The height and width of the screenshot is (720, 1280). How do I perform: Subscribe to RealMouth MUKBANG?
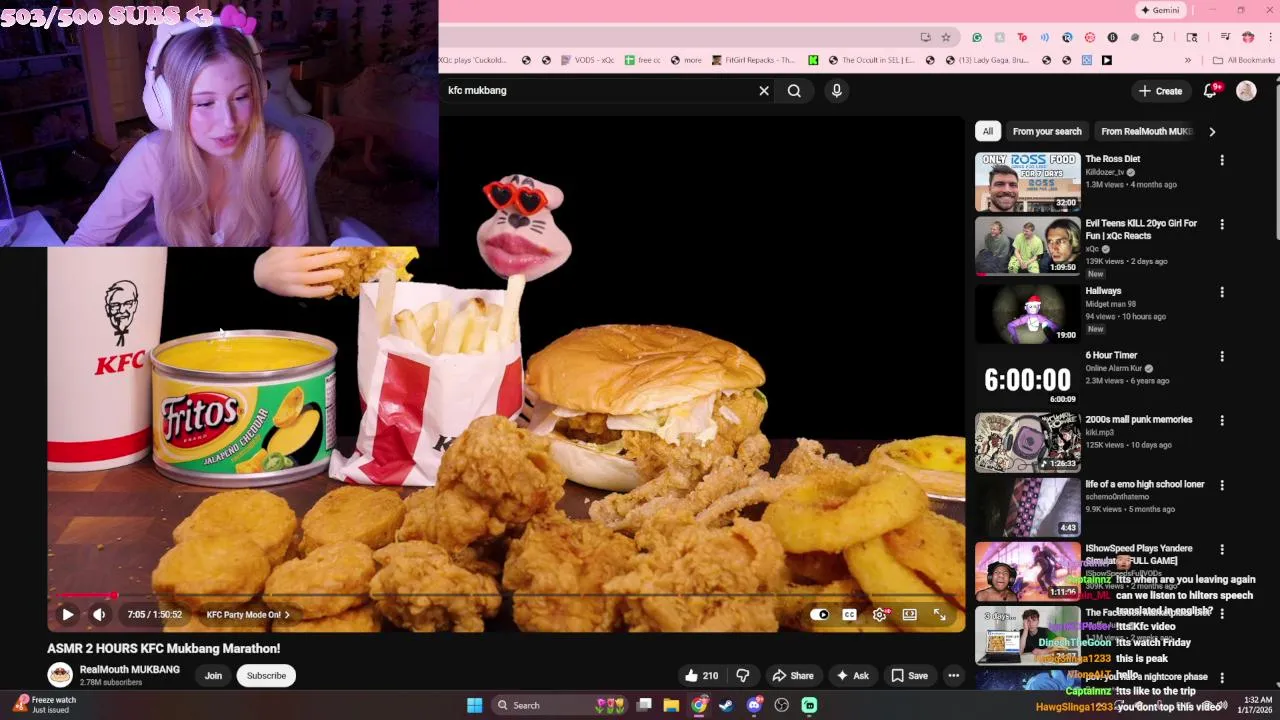(x=266, y=676)
